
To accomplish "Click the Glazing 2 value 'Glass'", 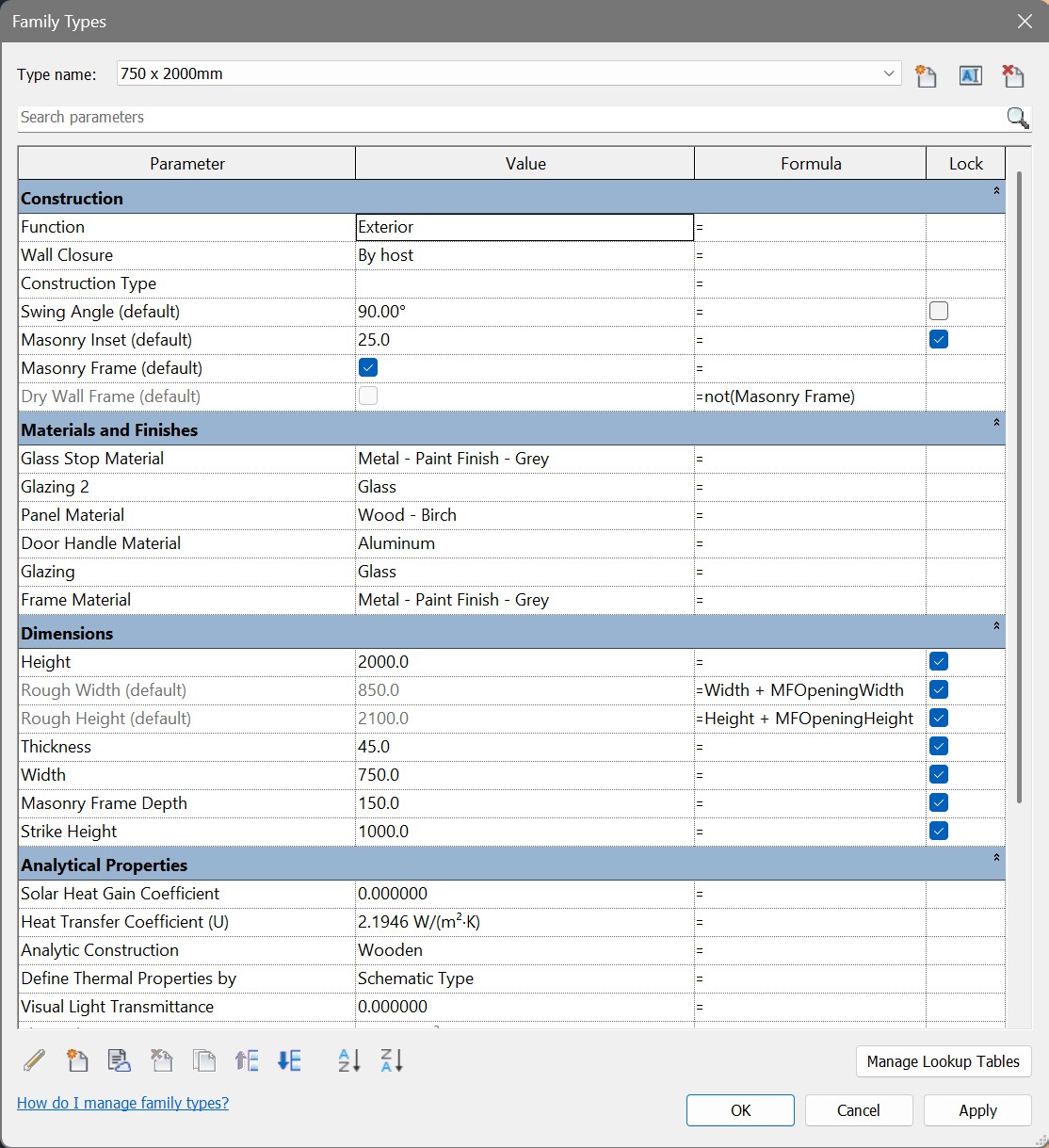I will (524, 487).
